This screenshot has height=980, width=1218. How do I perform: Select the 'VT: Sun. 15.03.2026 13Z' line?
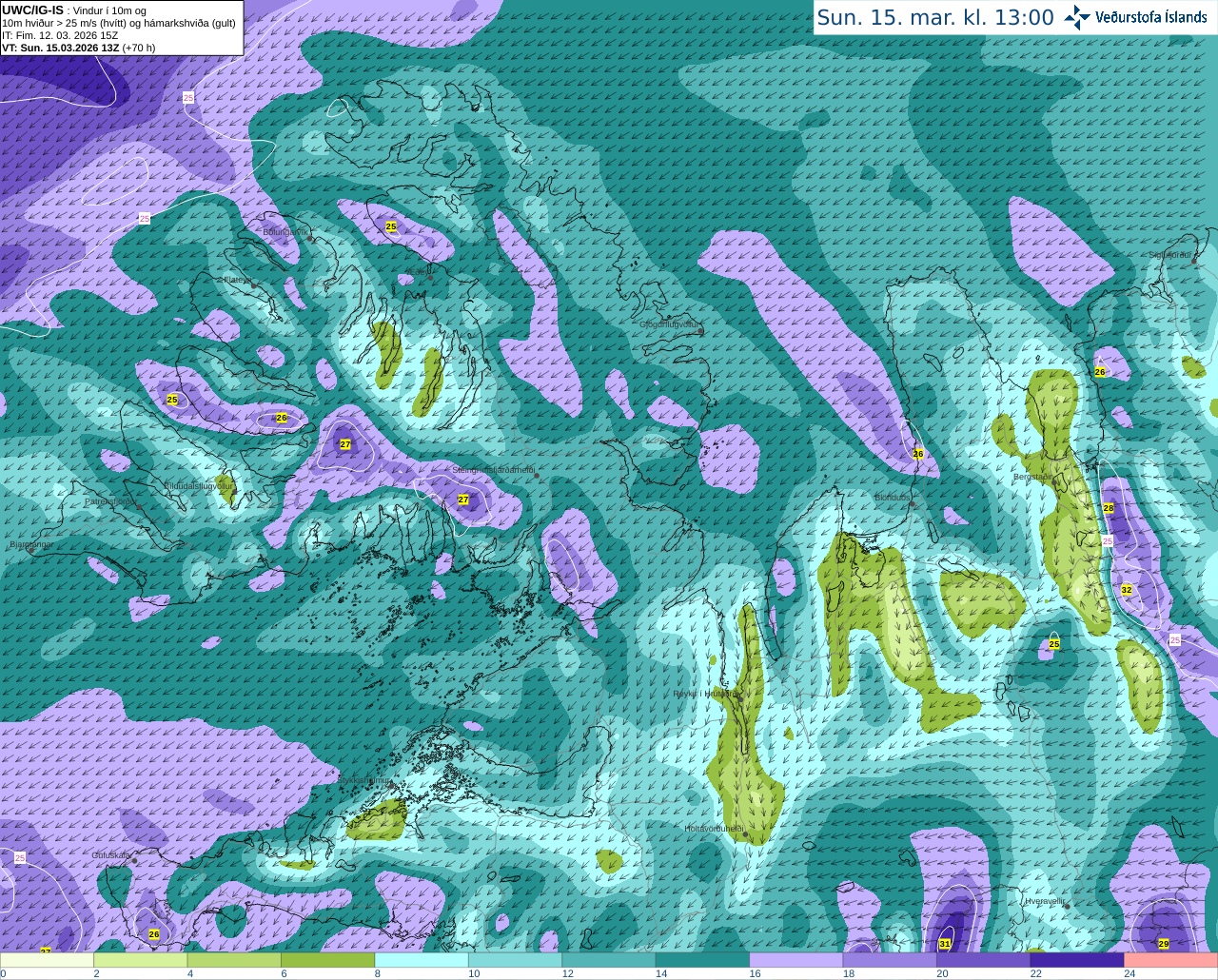(x=61, y=48)
